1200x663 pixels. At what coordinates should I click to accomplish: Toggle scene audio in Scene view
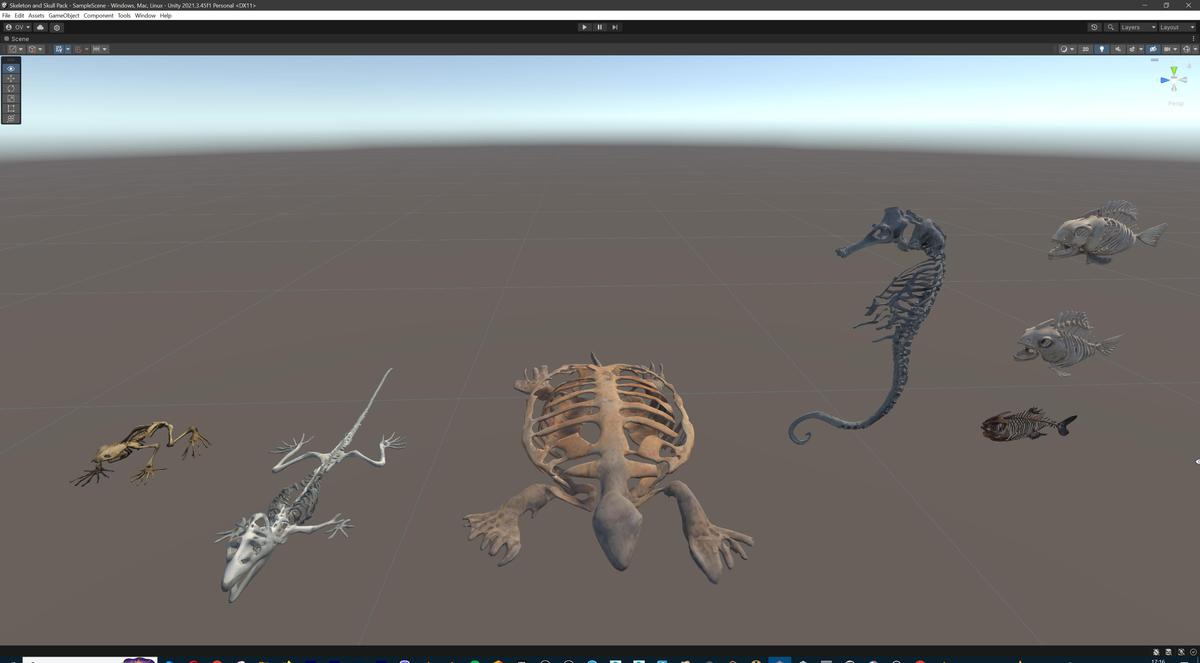pyautogui.click(x=1118, y=49)
